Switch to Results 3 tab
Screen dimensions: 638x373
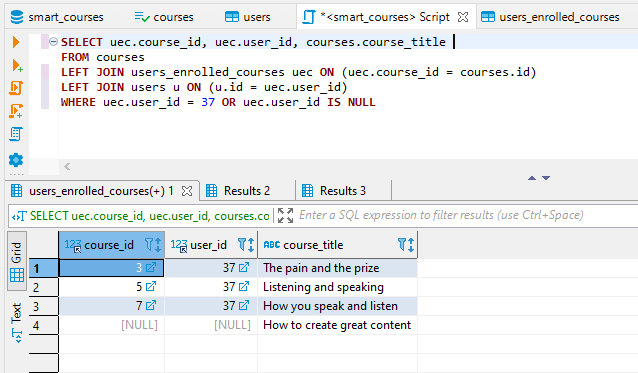[334, 191]
